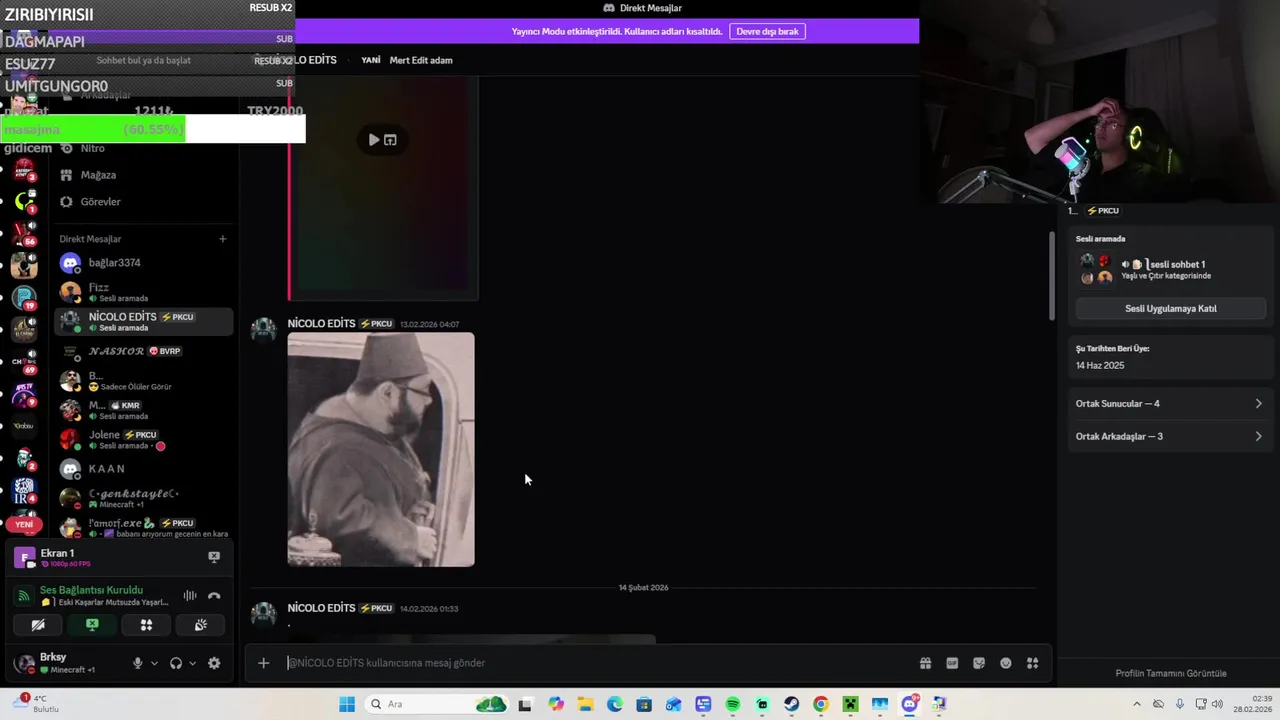The width and height of the screenshot is (1280, 720).
Task: Open Nitro in sidebar
Action: 144,148
